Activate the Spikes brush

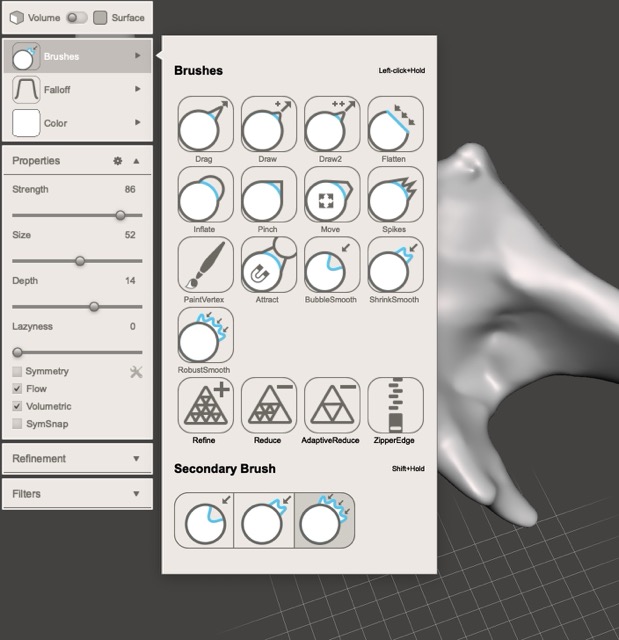[394, 195]
